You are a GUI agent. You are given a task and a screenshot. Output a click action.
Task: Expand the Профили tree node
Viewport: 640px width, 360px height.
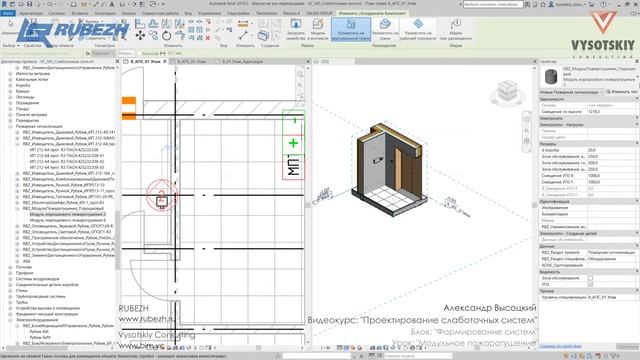(x=10, y=273)
